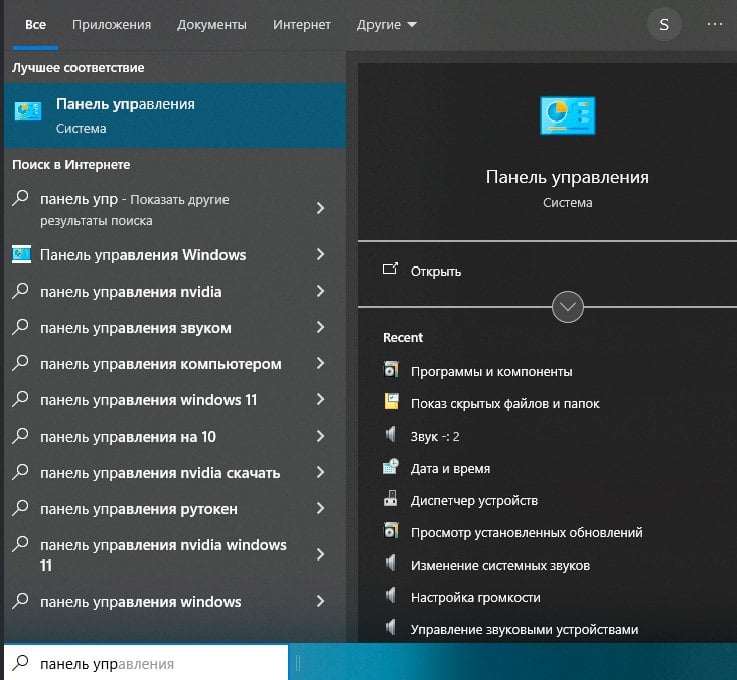Viewport: 737px width, 680px height.
Task: Click the speaker icon beside Звук -: 2
Action: [391, 434]
